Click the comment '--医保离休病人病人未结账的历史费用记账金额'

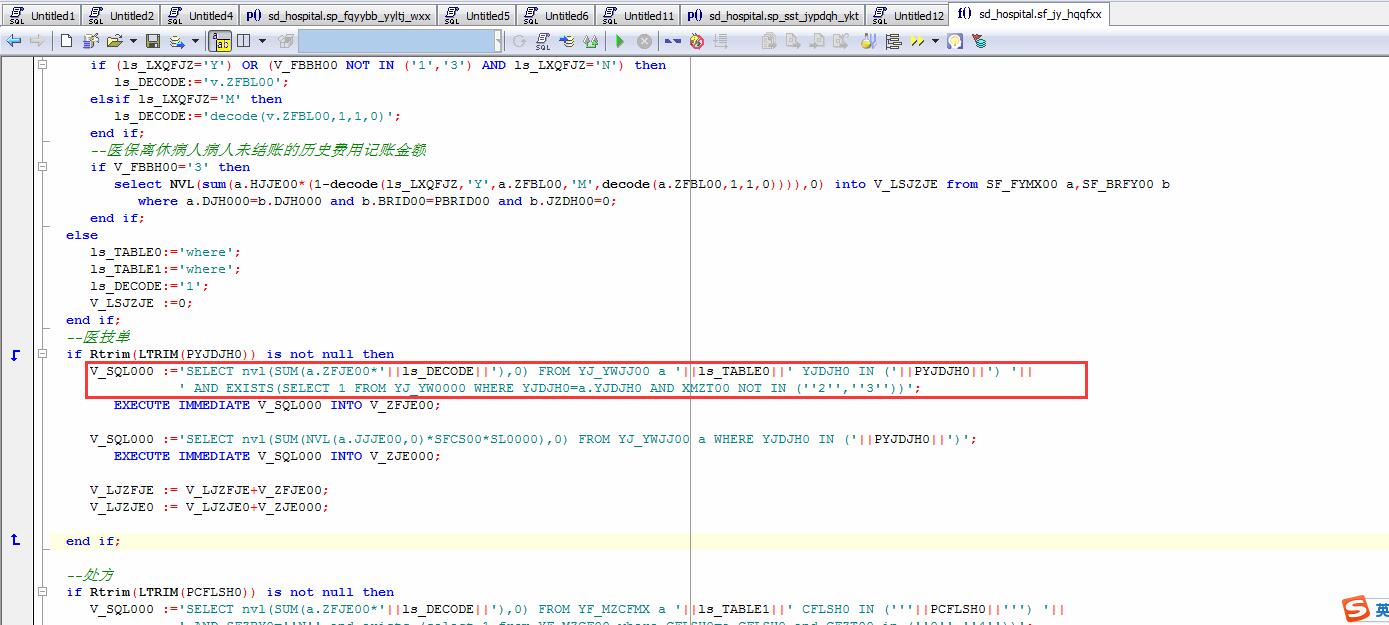(x=258, y=150)
